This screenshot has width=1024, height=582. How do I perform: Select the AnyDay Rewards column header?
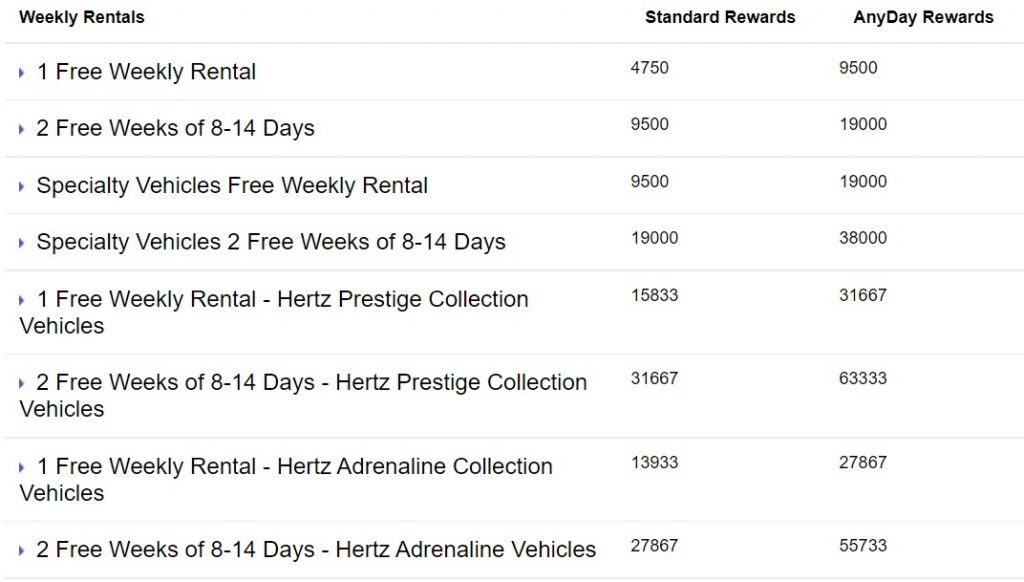(923, 17)
